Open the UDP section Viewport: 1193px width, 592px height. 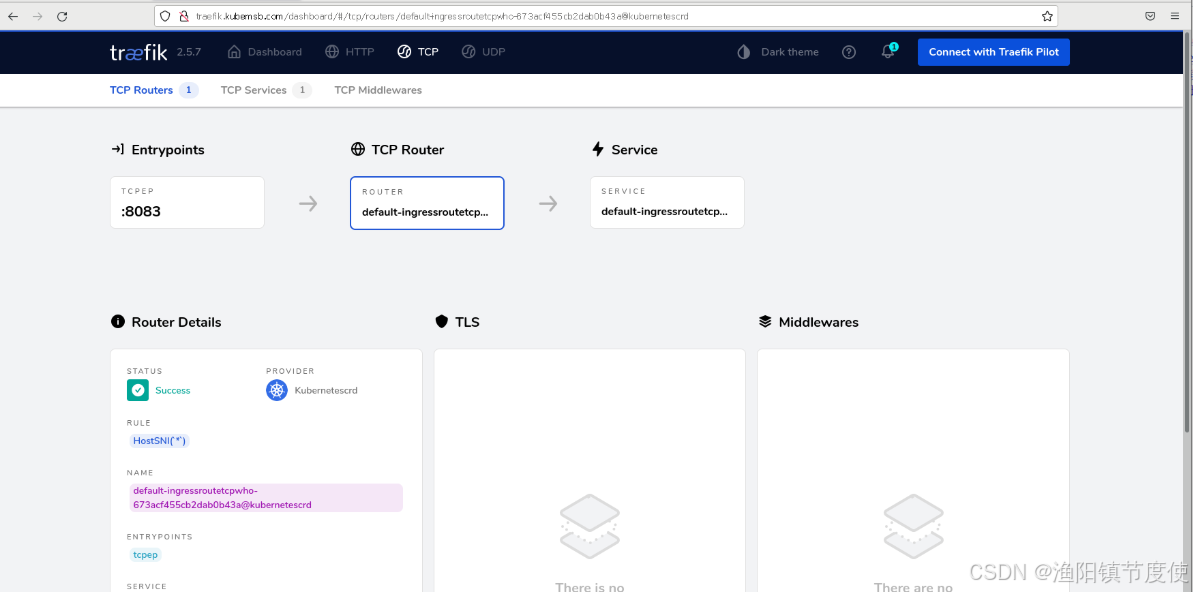483,52
